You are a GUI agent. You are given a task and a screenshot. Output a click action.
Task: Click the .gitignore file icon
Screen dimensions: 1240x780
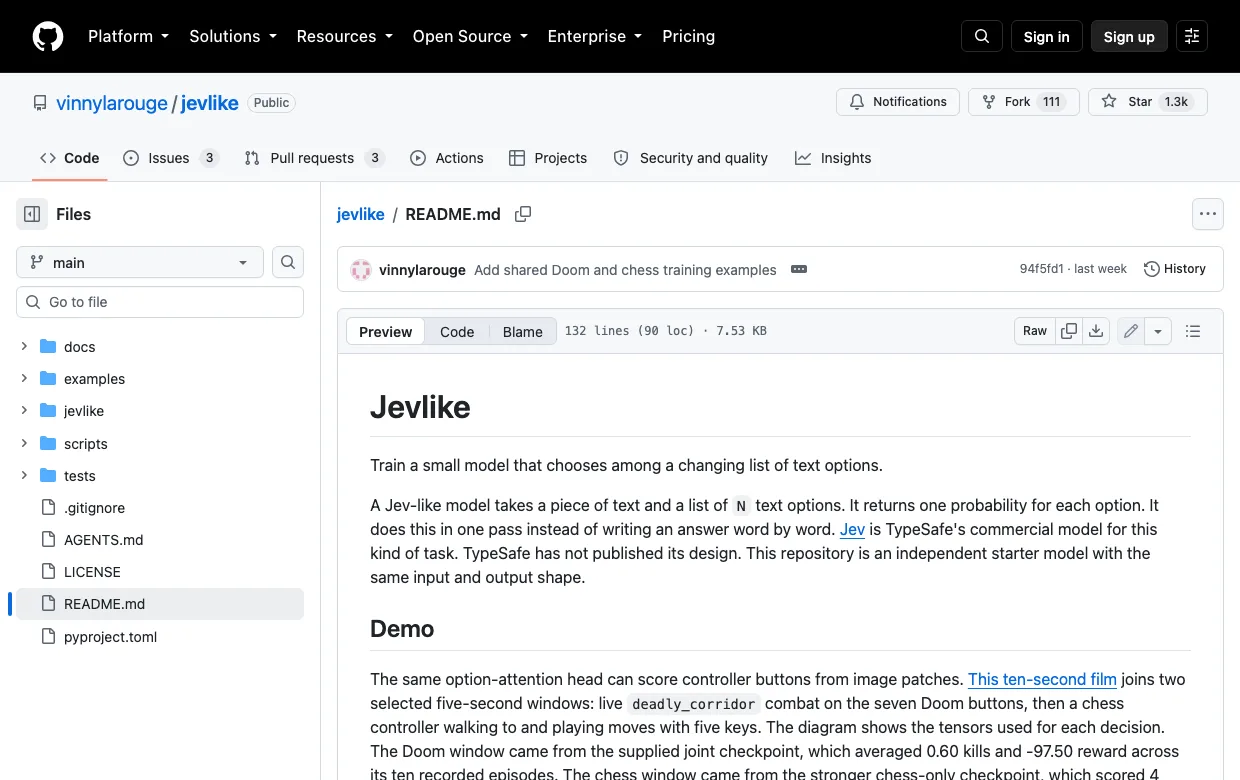point(48,508)
